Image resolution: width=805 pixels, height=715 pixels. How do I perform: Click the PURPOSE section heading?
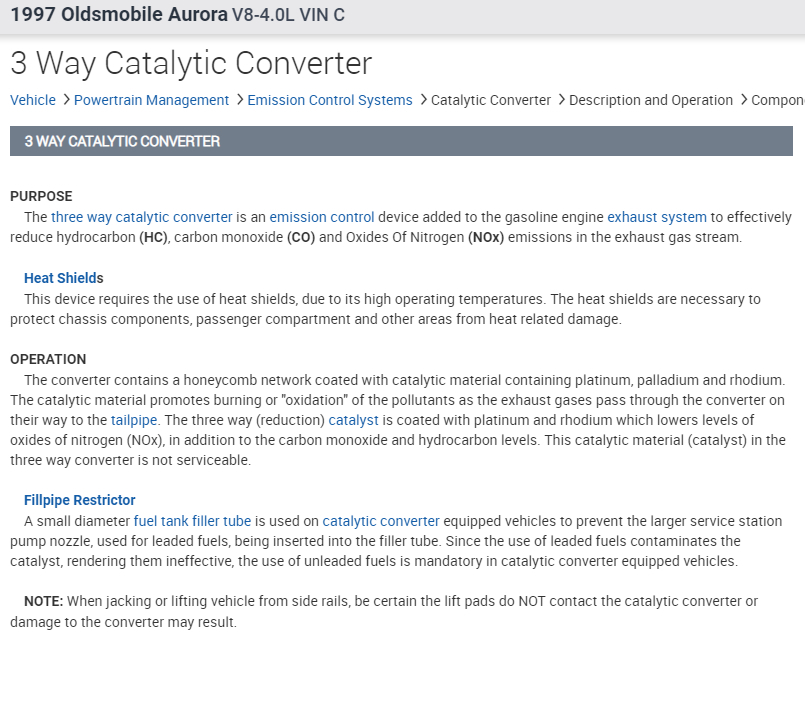coord(41,196)
